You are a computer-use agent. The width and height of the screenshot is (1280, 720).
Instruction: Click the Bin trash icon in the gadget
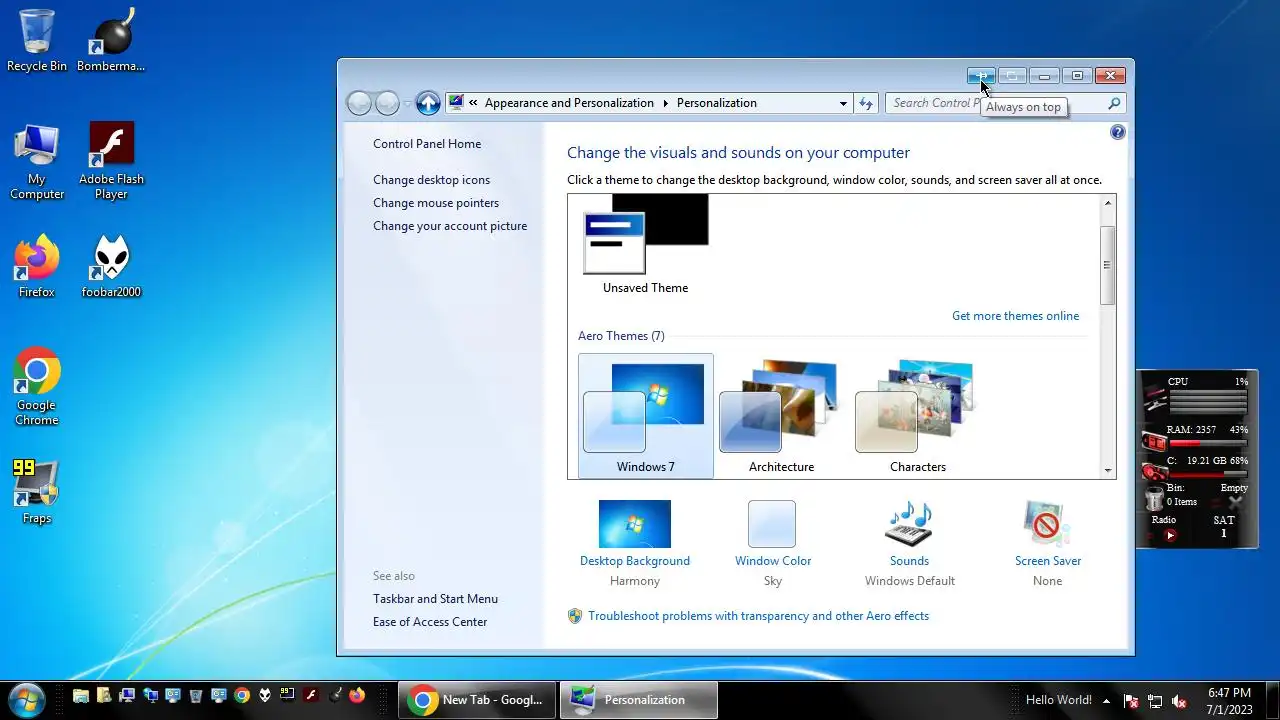click(1154, 499)
